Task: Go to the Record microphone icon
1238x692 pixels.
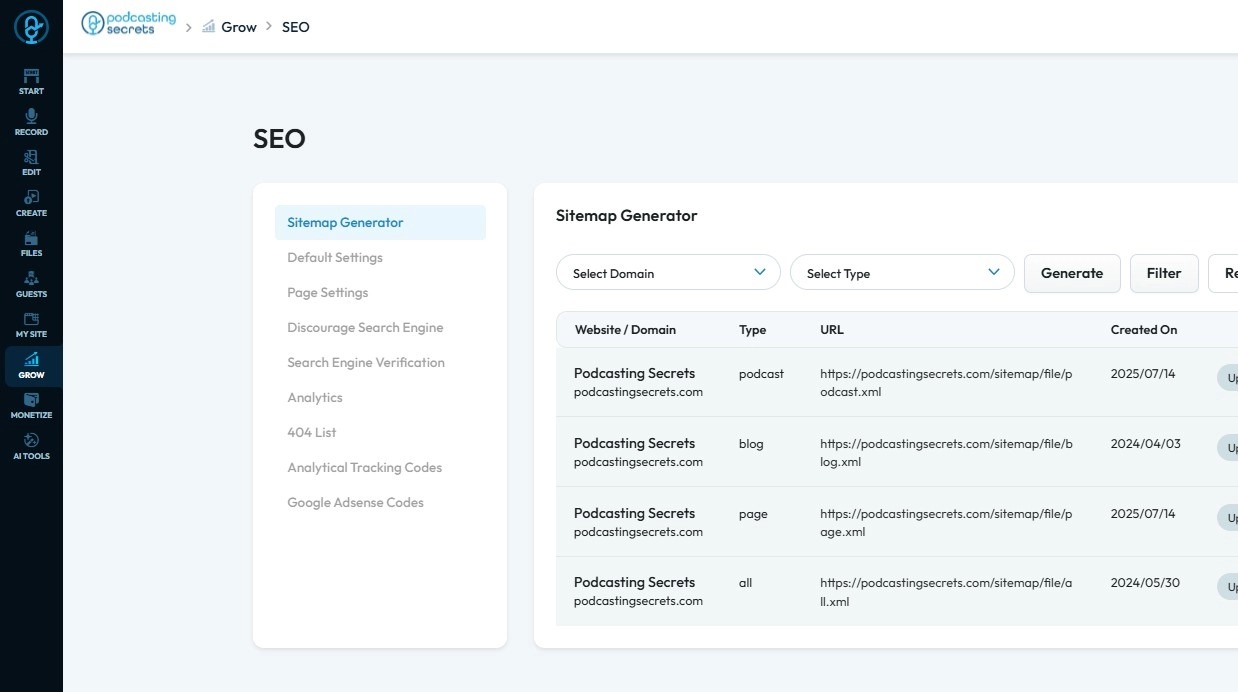Action: pos(31,122)
